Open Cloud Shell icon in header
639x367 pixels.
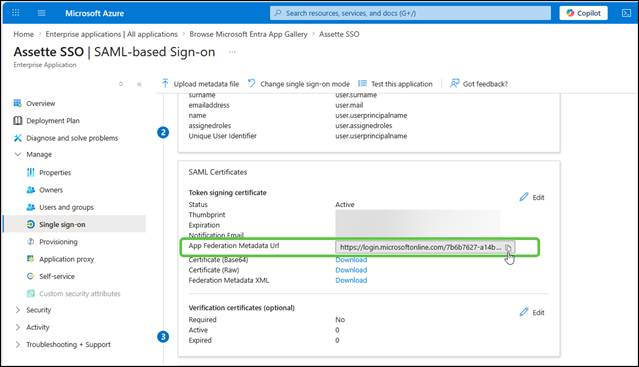coord(626,13)
